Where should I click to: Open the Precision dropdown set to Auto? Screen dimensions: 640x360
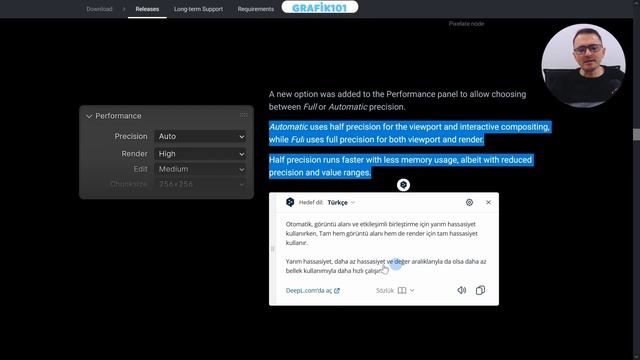(x=200, y=136)
